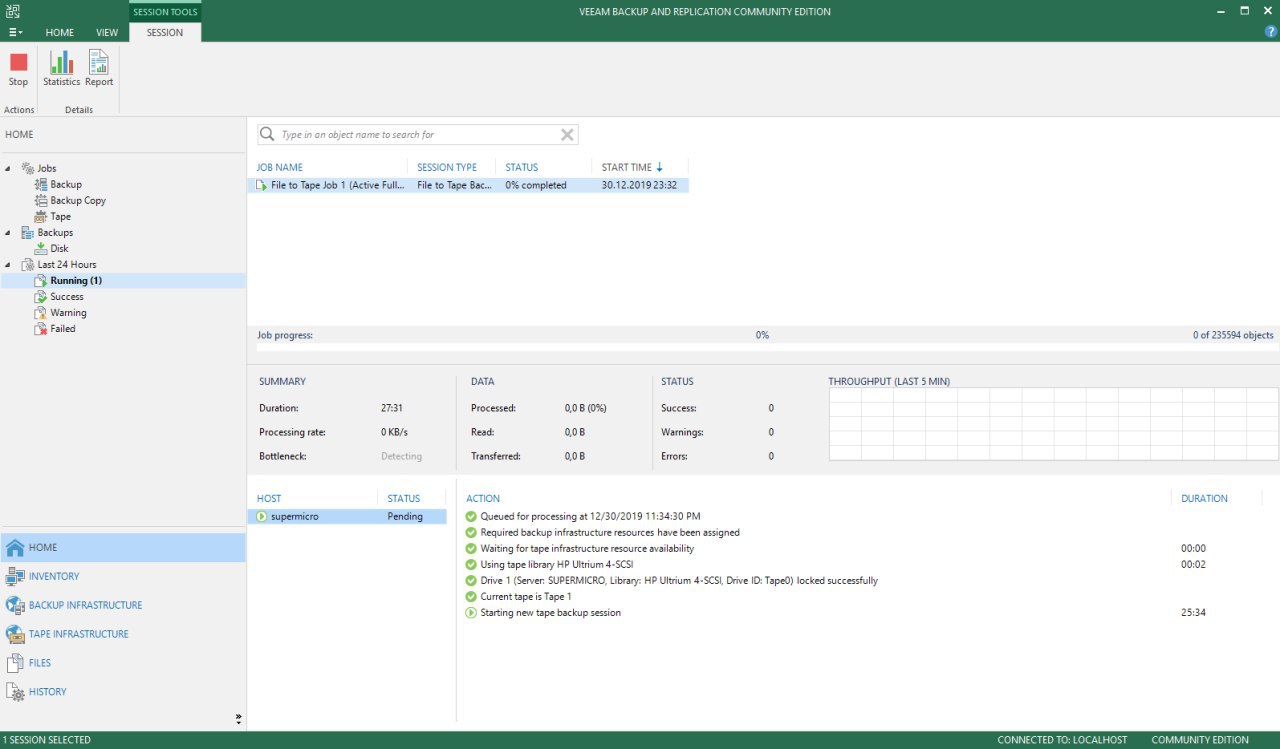Click the Last 24 Hours icon
This screenshot has height=749, width=1280.
pos(27,264)
